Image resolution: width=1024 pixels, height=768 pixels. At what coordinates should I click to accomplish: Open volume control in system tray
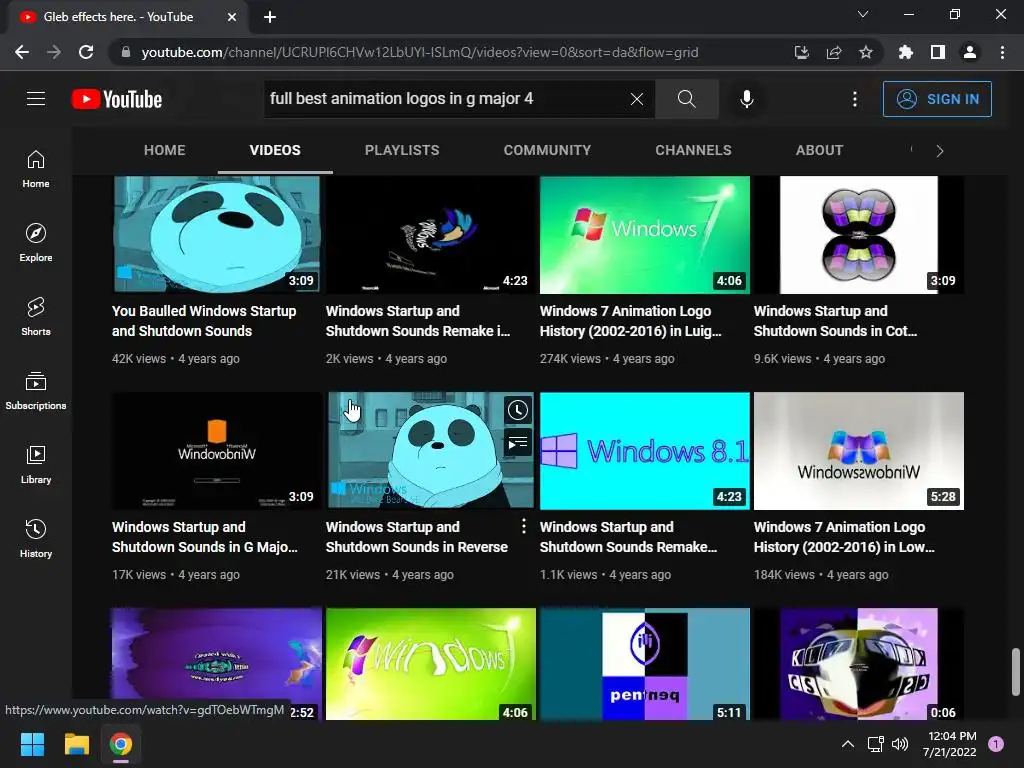click(900, 744)
